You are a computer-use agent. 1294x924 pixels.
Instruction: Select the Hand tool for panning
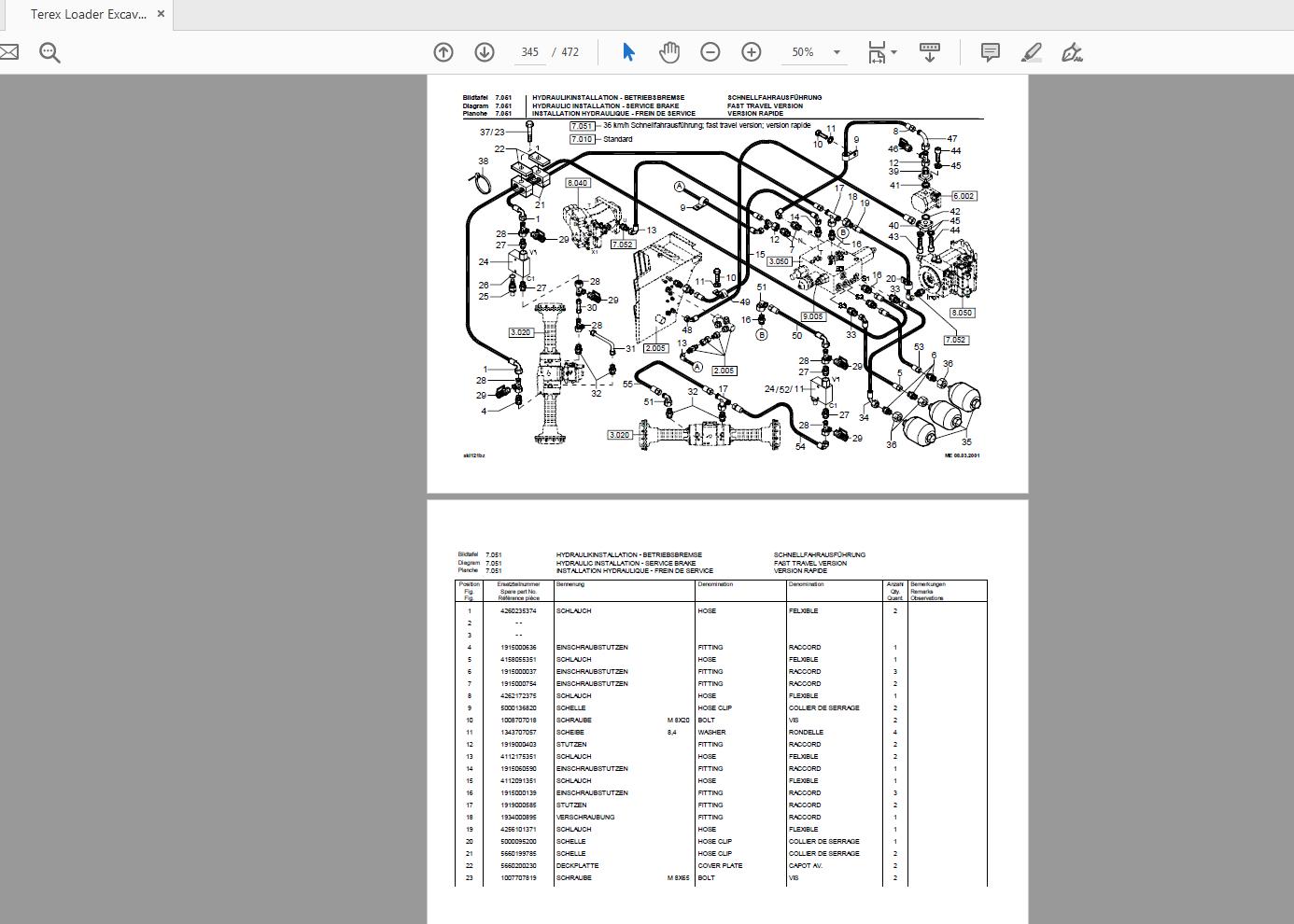pyautogui.click(x=668, y=52)
